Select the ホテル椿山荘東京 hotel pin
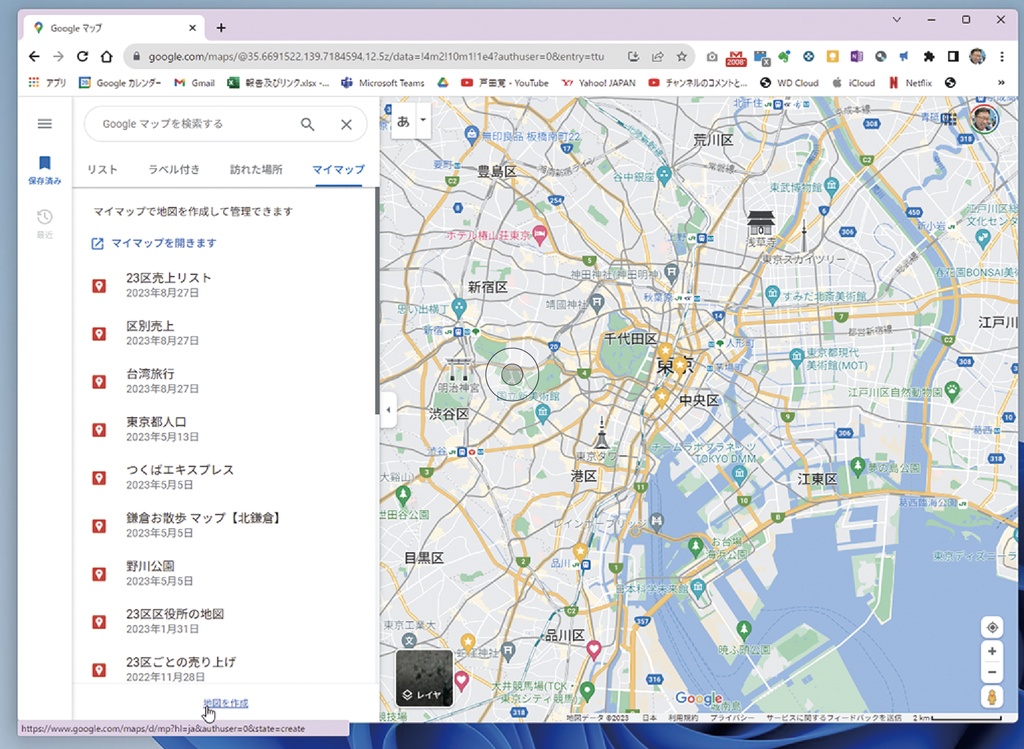The height and width of the screenshot is (749, 1024). (540, 234)
